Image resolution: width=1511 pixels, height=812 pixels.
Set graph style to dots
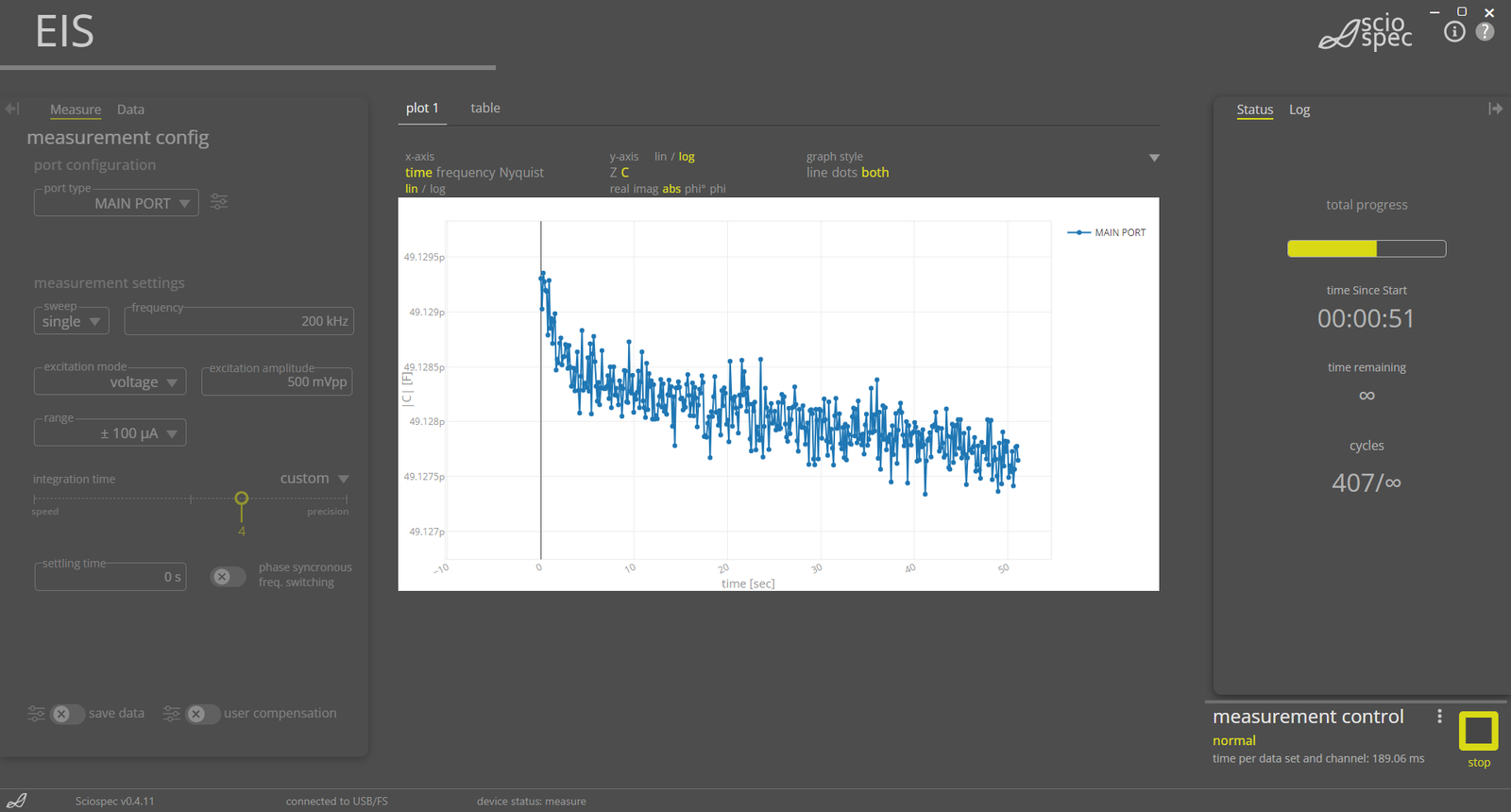tap(844, 173)
